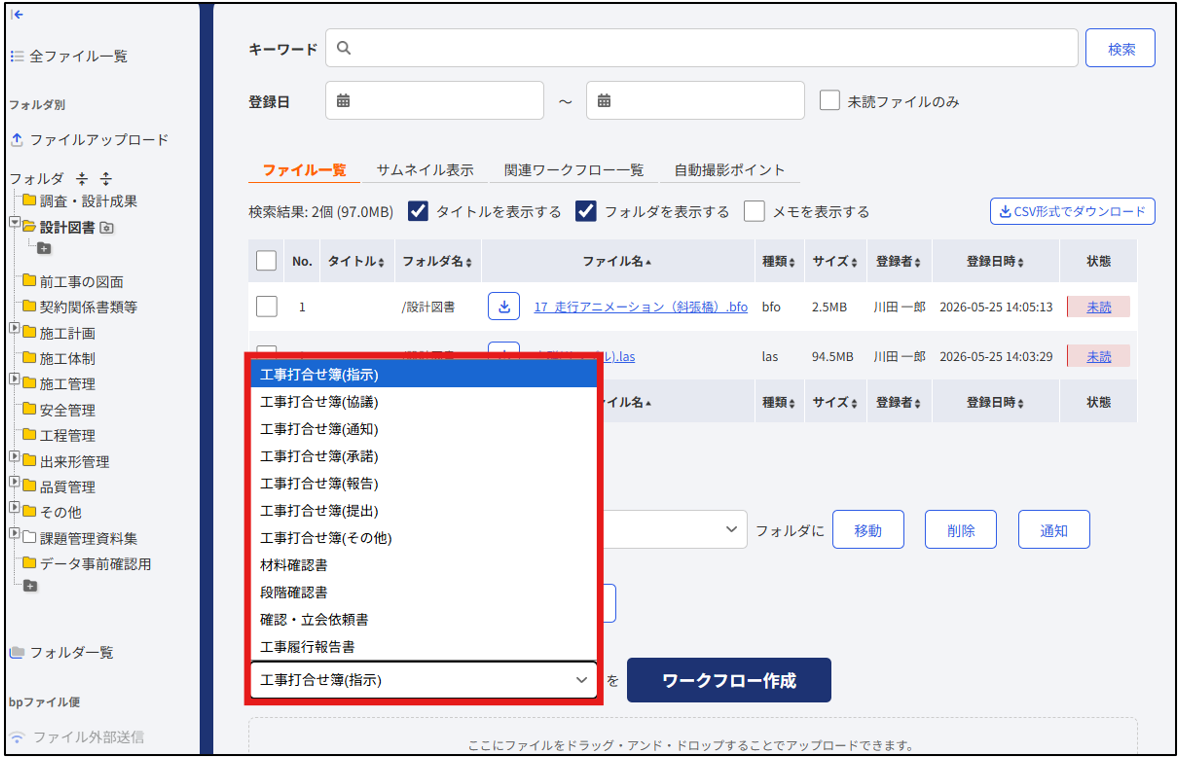
Task: Sort by フォルダ名 column arrows
Action: tap(469, 262)
